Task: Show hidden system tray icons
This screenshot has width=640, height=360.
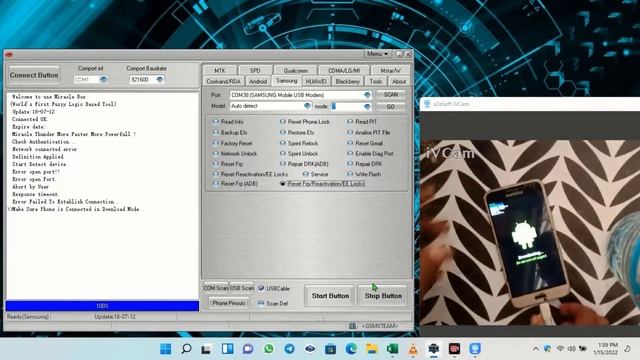Action: (536, 349)
